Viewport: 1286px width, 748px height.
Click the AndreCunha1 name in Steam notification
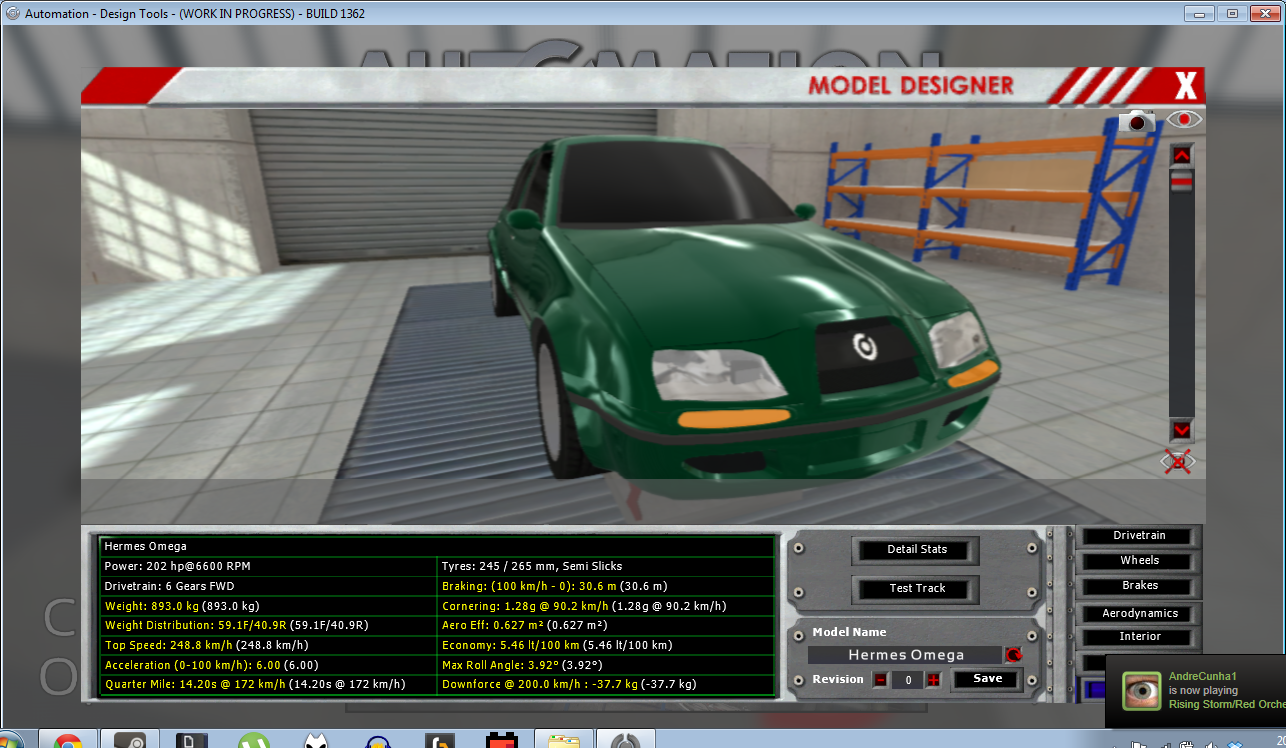[x=1201, y=677]
